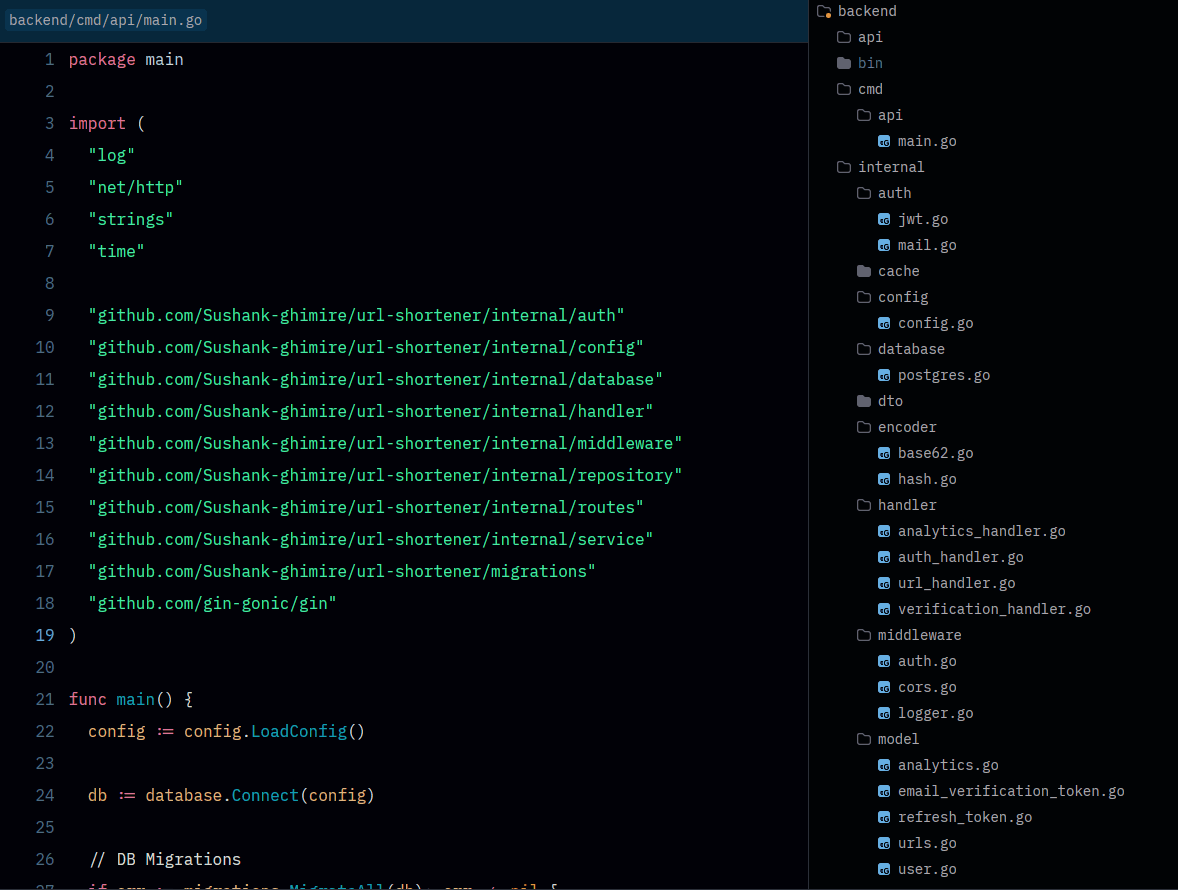Click the backend/cmd/api/main.go path label

(105, 20)
